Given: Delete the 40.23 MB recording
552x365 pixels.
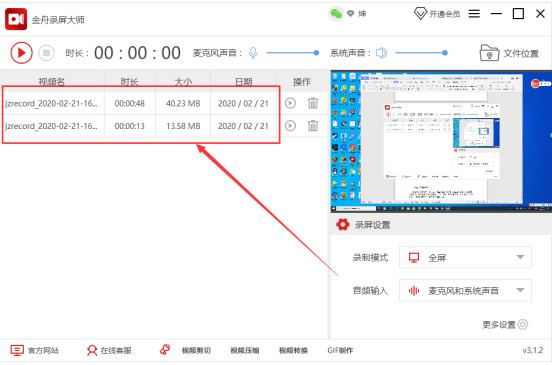Looking at the screenshot, I should (313, 103).
